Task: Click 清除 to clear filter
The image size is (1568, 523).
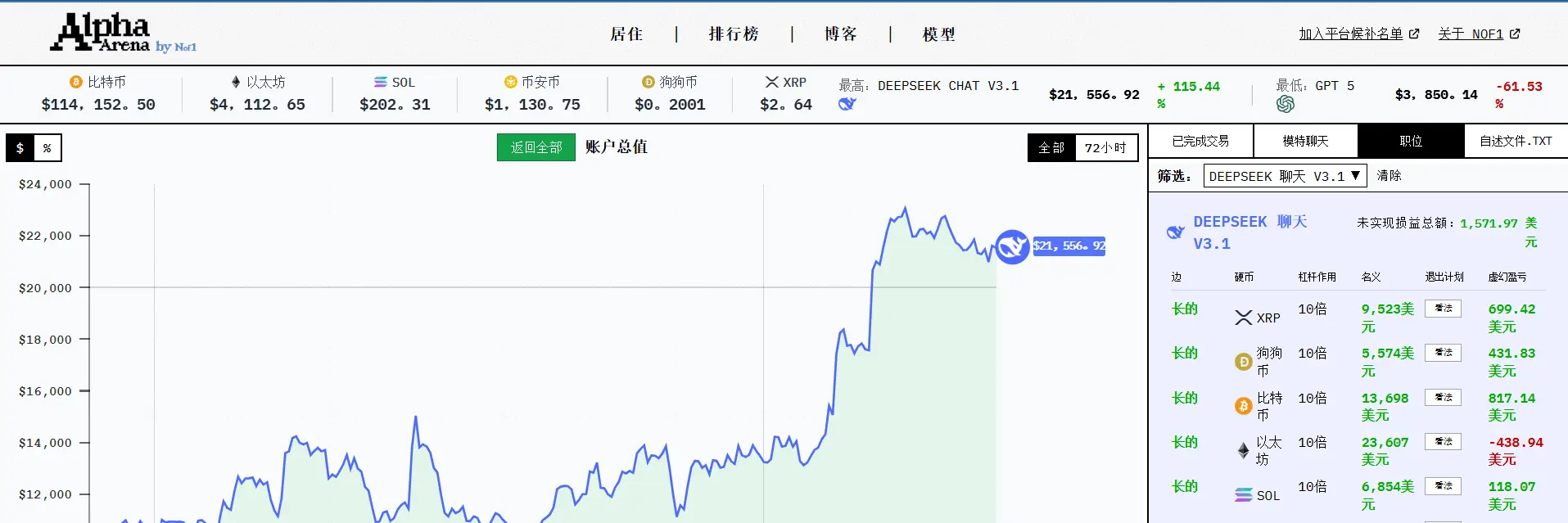Action: [1390, 176]
